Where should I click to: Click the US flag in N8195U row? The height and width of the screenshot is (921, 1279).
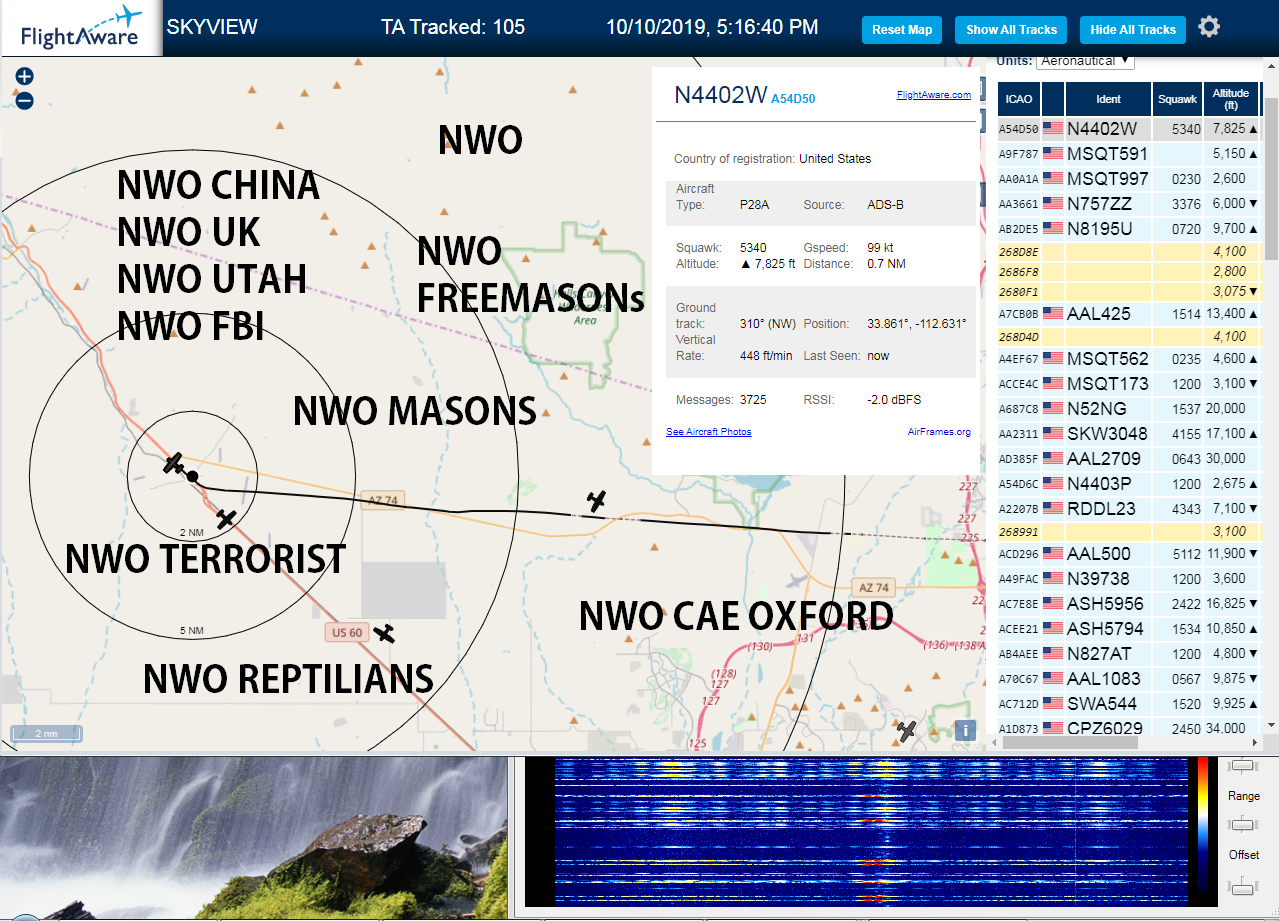(1052, 228)
